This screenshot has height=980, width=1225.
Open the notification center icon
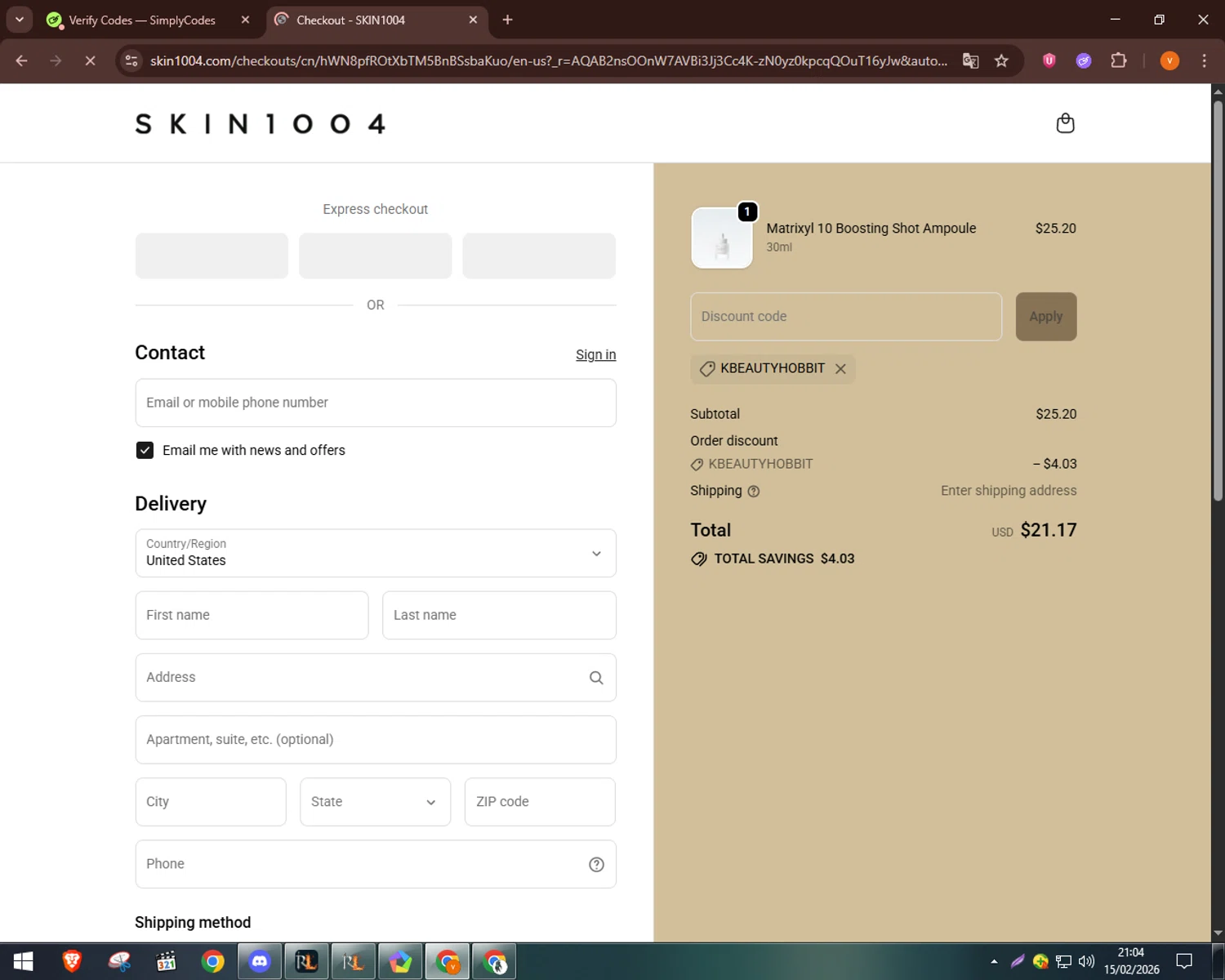click(1184, 961)
